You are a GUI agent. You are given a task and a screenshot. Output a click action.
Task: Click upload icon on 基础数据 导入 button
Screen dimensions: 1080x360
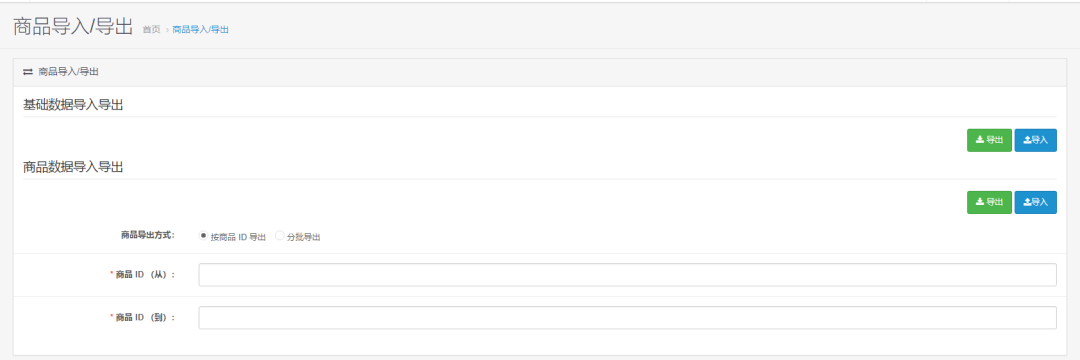(1027, 140)
